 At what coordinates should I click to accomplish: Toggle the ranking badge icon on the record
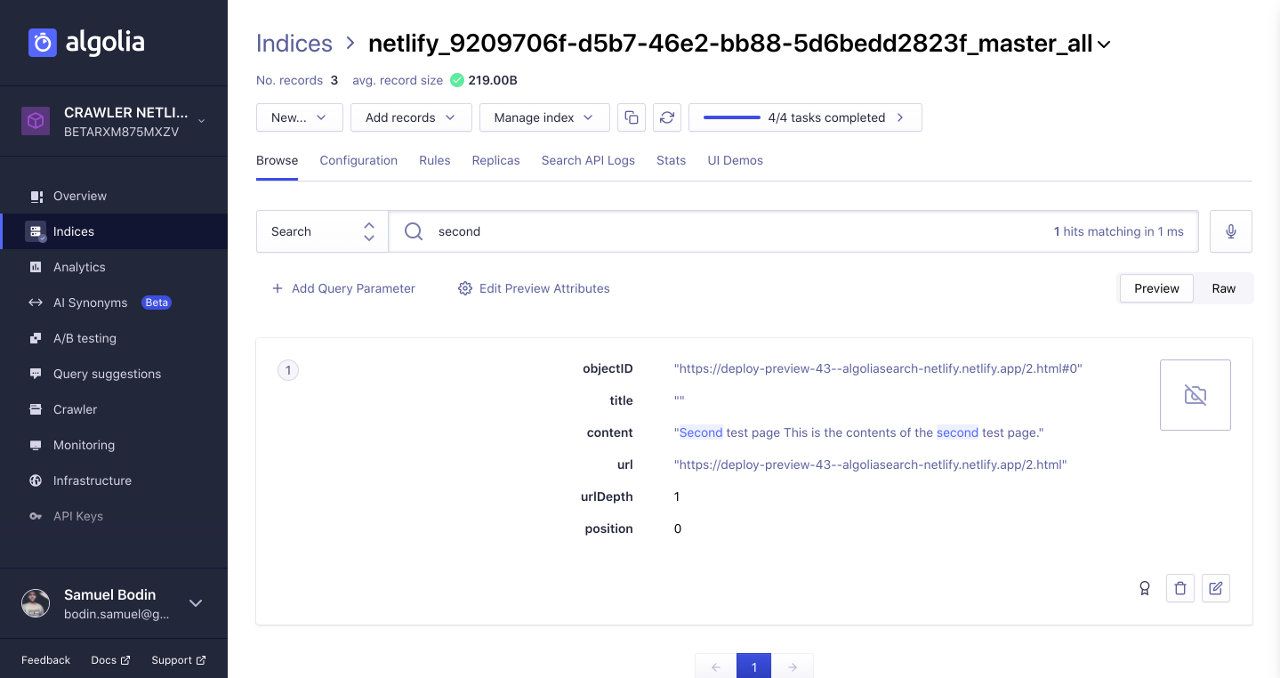point(1144,588)
